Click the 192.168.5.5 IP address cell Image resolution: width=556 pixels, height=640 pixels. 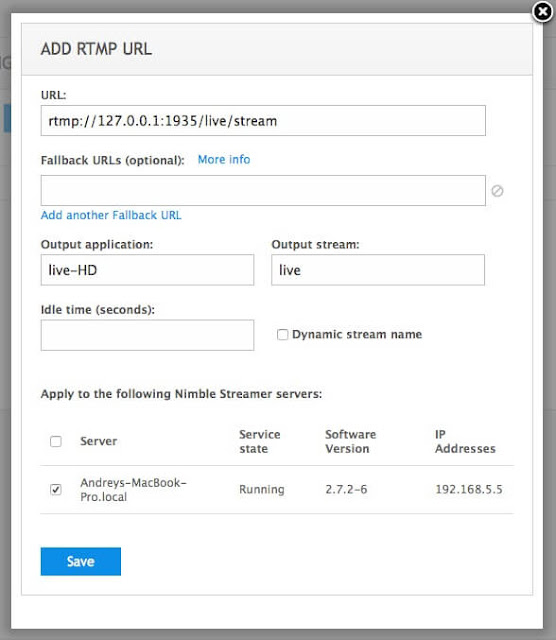pyautogui.click(x=469, y=489)
